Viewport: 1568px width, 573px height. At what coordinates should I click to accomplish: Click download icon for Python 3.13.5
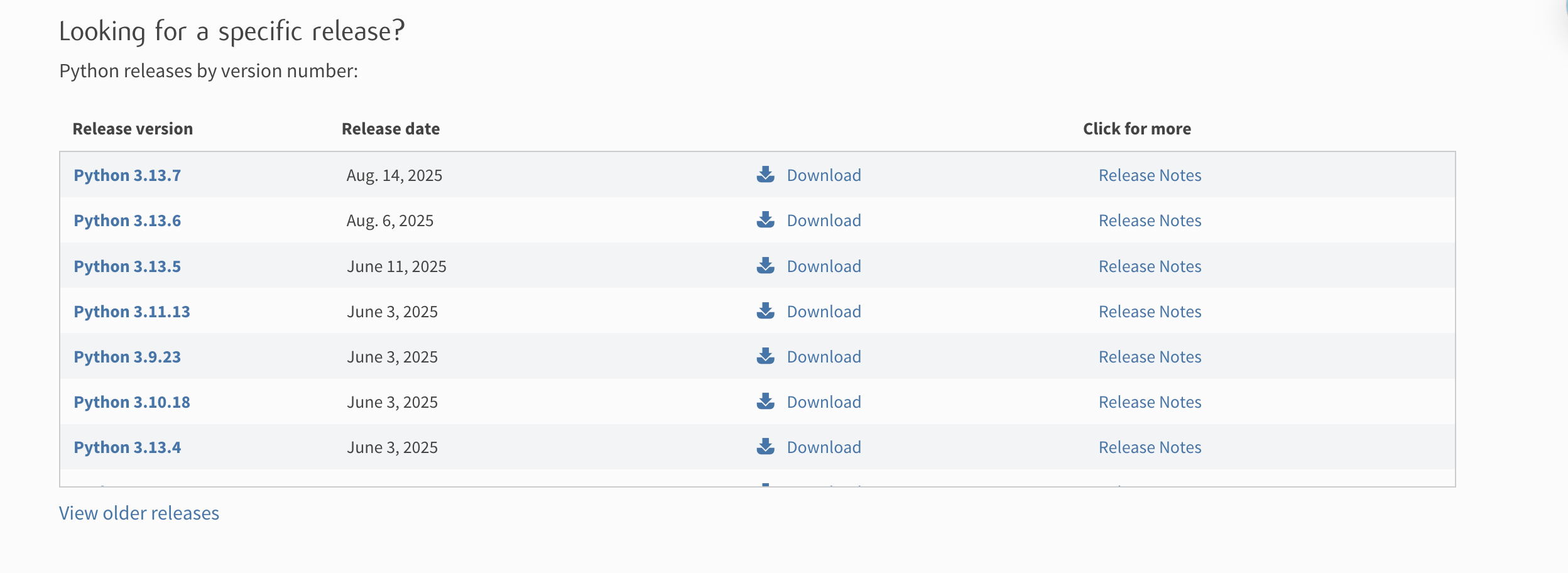765,266
